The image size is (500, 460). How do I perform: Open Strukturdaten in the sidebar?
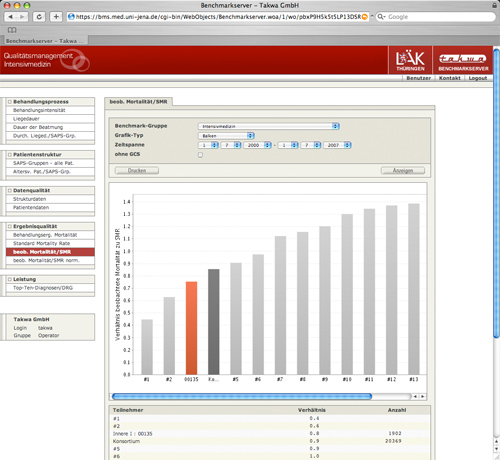[x=50, y=199]
